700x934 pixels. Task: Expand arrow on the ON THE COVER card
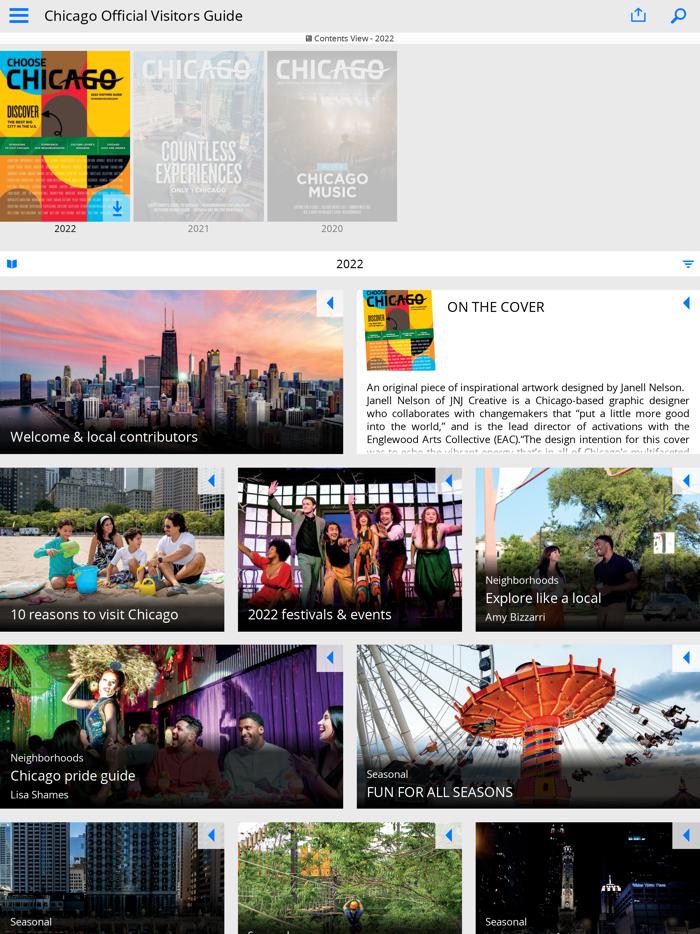(x=687, y=303)
